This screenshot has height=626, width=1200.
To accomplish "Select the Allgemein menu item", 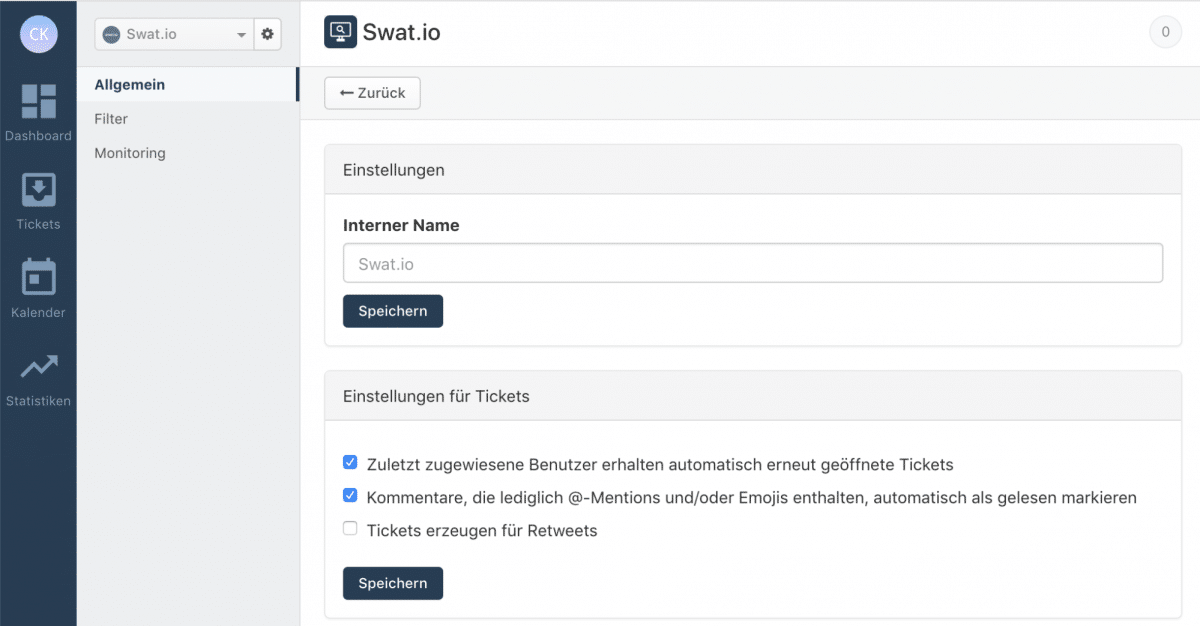I will tap(188, 85).
